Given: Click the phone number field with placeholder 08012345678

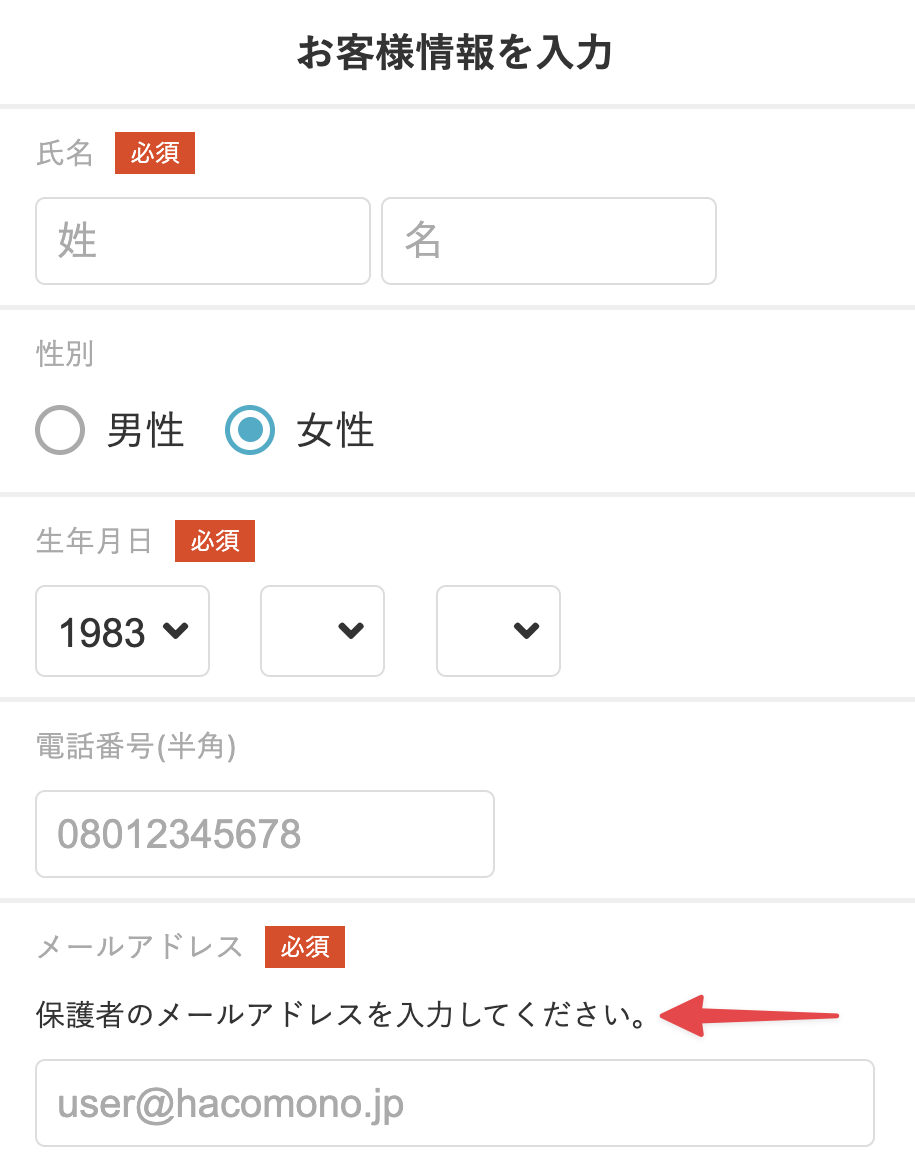Looking at the screenshot, I should (264, 834).
